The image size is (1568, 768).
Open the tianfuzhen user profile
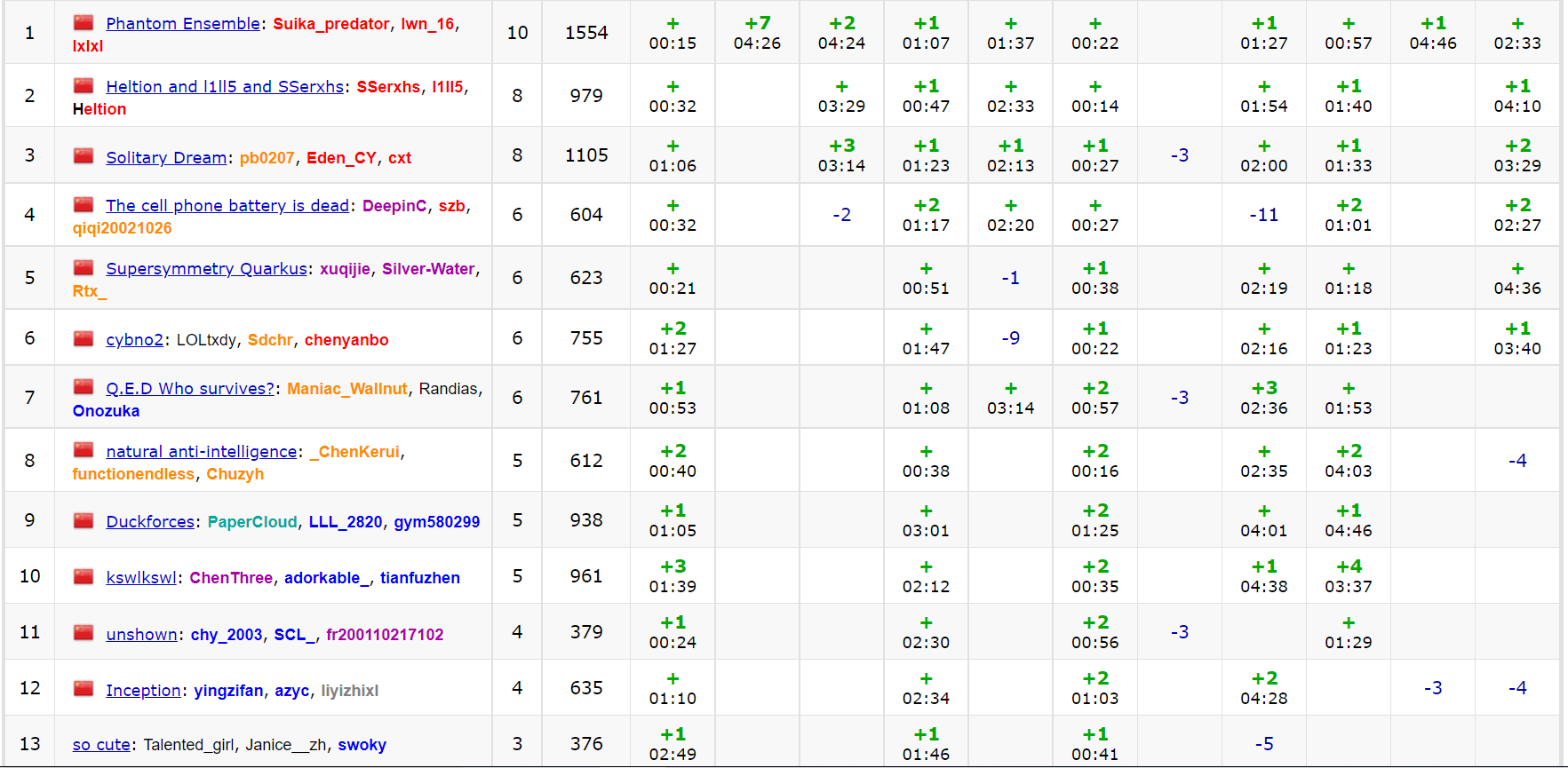[x=420, y=578]
